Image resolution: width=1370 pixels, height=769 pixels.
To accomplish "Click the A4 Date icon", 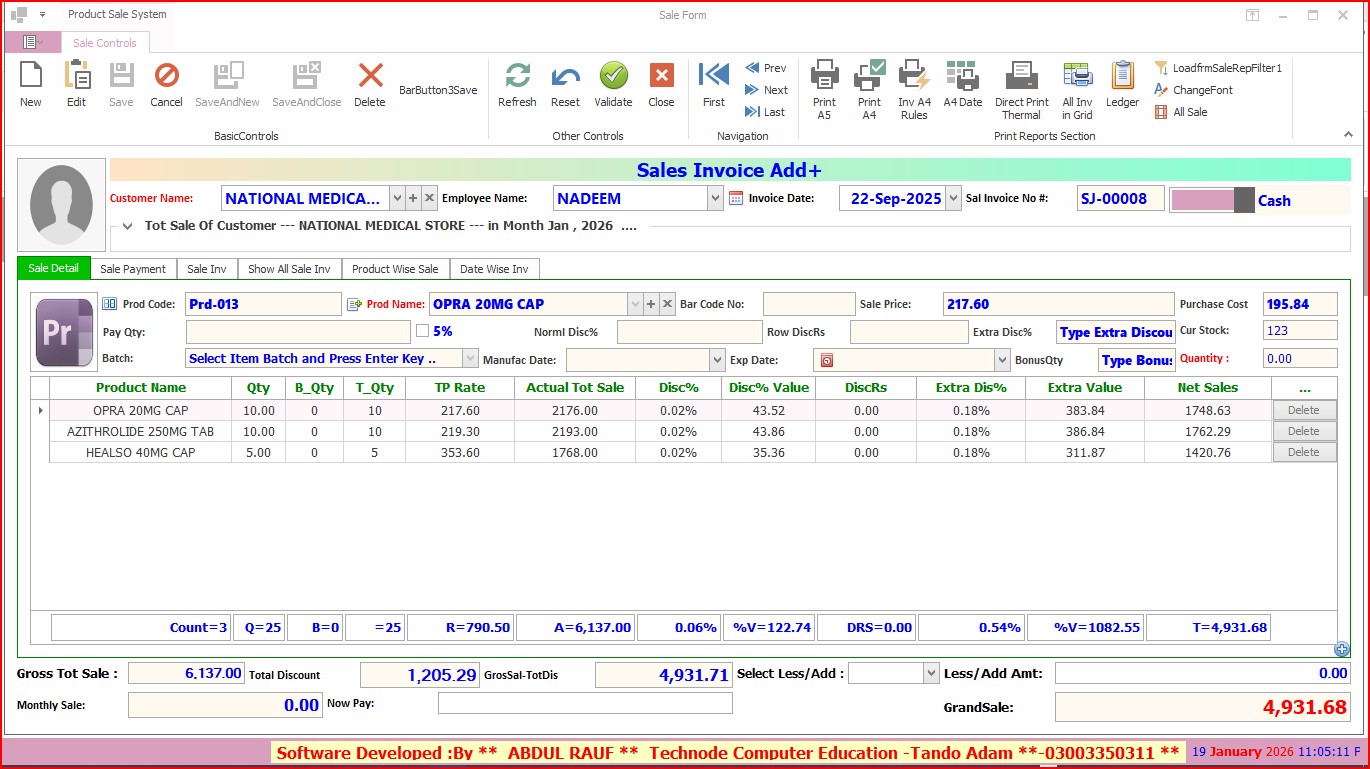I will pyautogui.click(x=962, y=76).
